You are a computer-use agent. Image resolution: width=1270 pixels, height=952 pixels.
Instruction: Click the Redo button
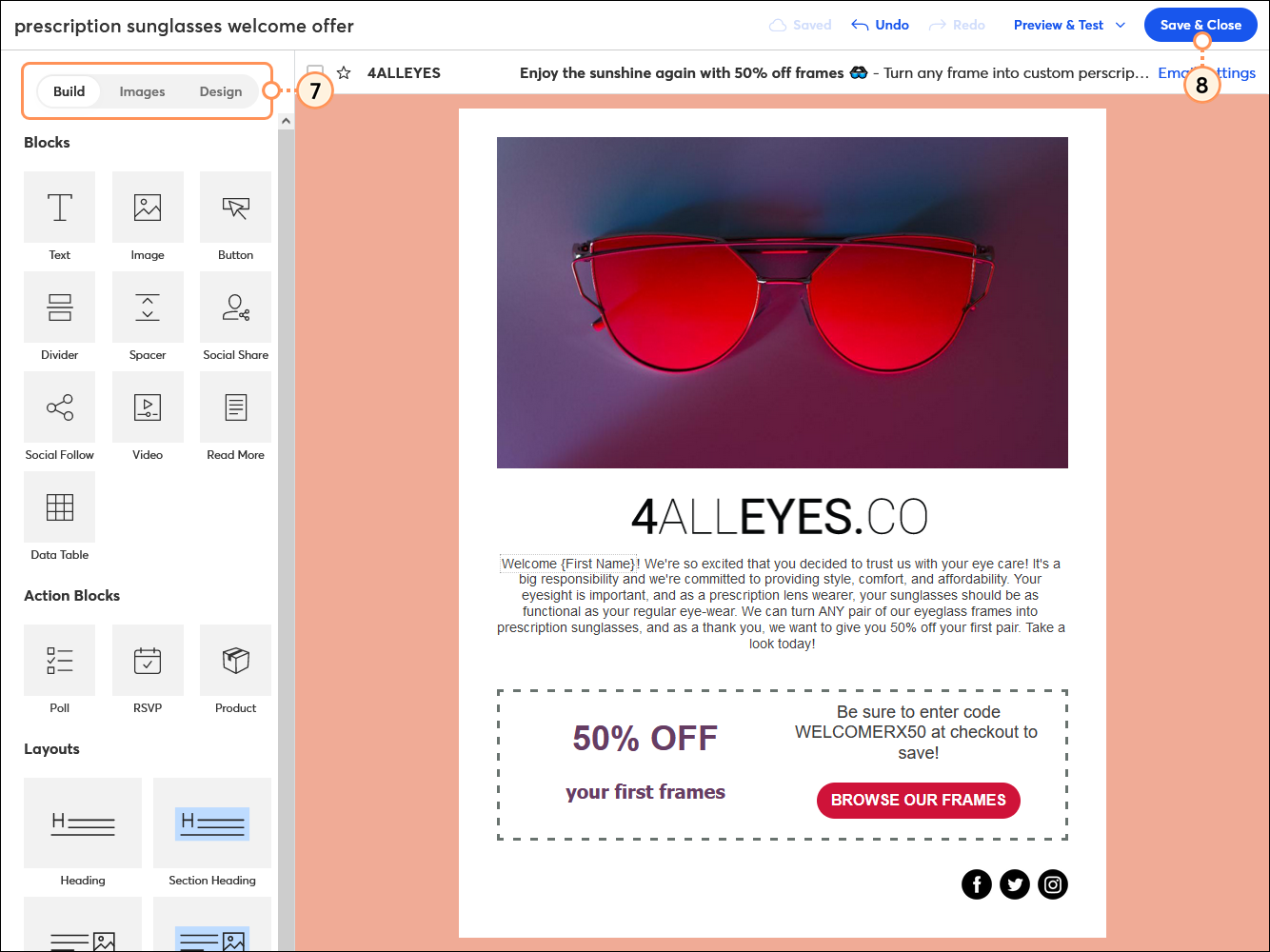[x=957, y=25]
